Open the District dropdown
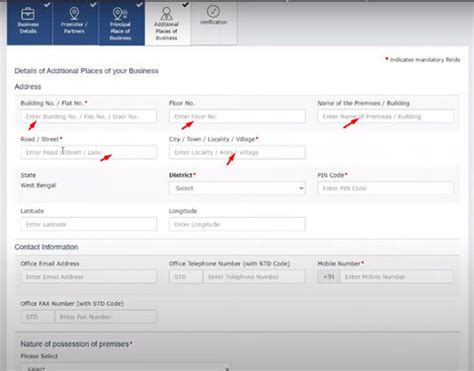The width and height of the screenshot is (474, 371). [x=237, y=188]
